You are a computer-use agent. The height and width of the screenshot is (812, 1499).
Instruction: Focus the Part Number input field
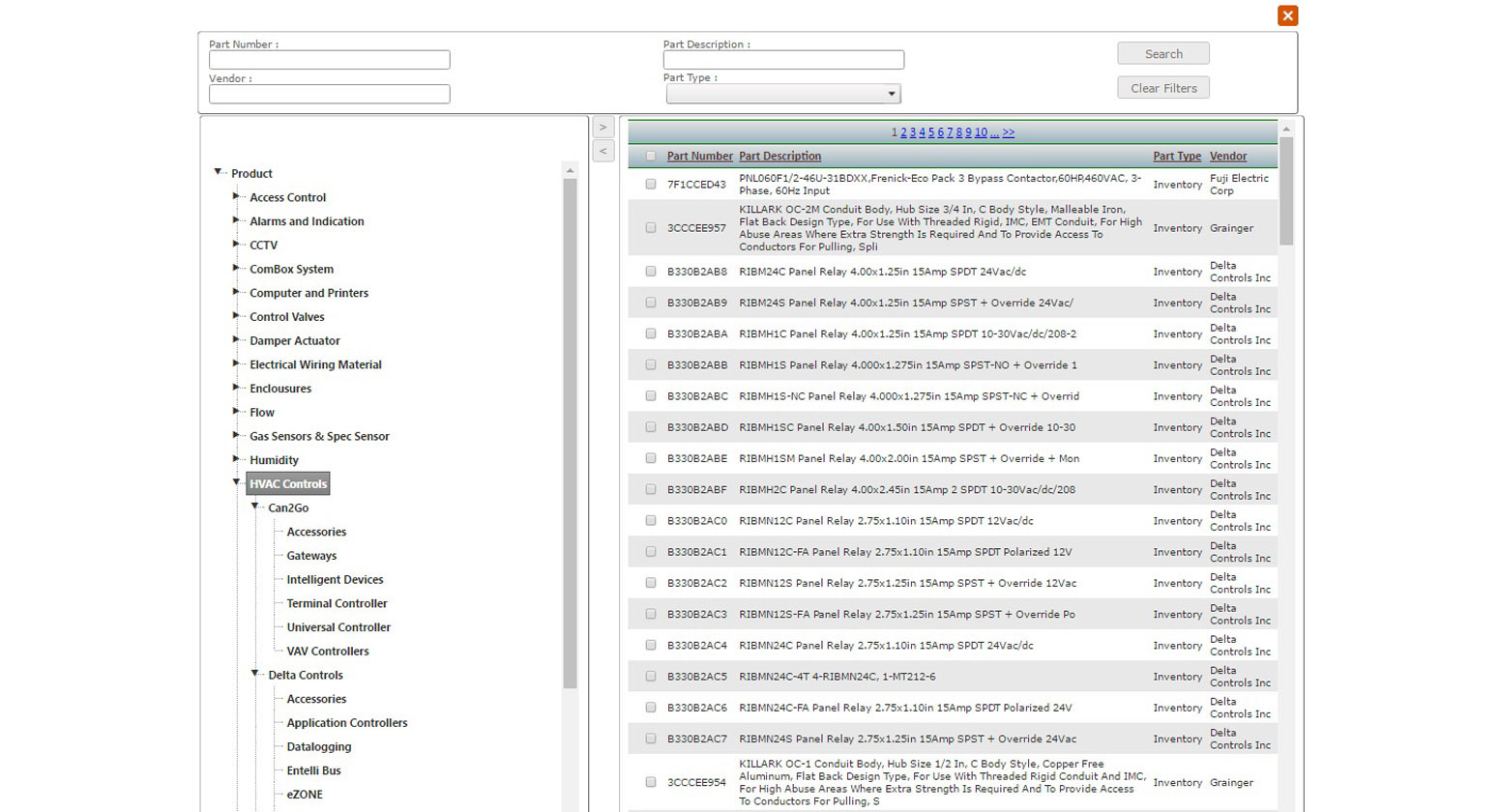click(330, 60)
